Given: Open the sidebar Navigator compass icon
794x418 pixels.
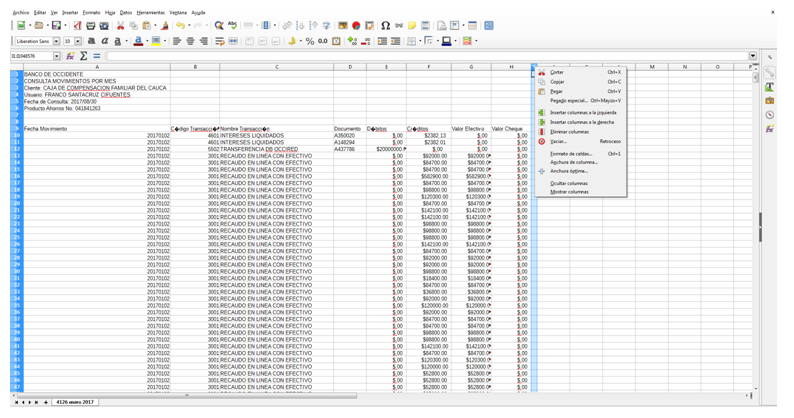Looking at the screenshot, I should [x=769, y=115].
